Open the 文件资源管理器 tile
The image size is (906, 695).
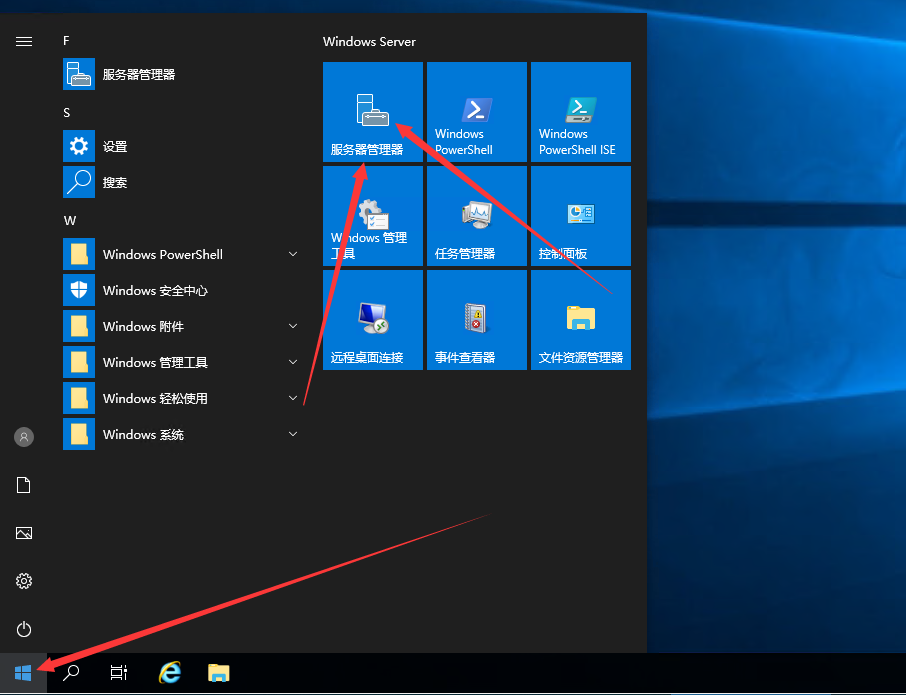click(x=580, y=319)
